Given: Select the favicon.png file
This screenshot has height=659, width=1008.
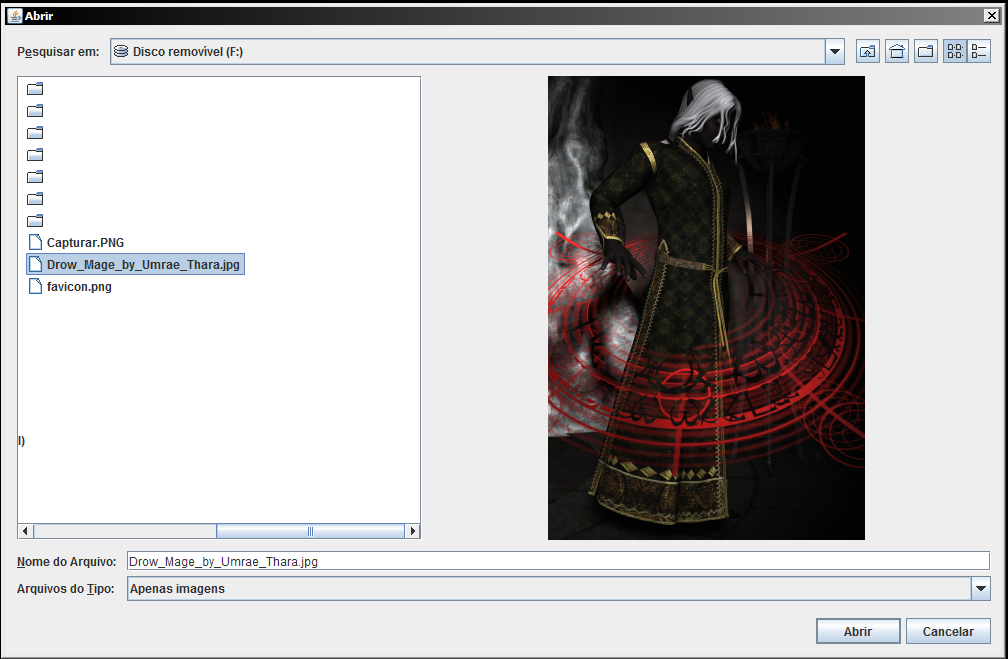Looking at the screenshot, I should pyautogui.click(x=71, y=287).
